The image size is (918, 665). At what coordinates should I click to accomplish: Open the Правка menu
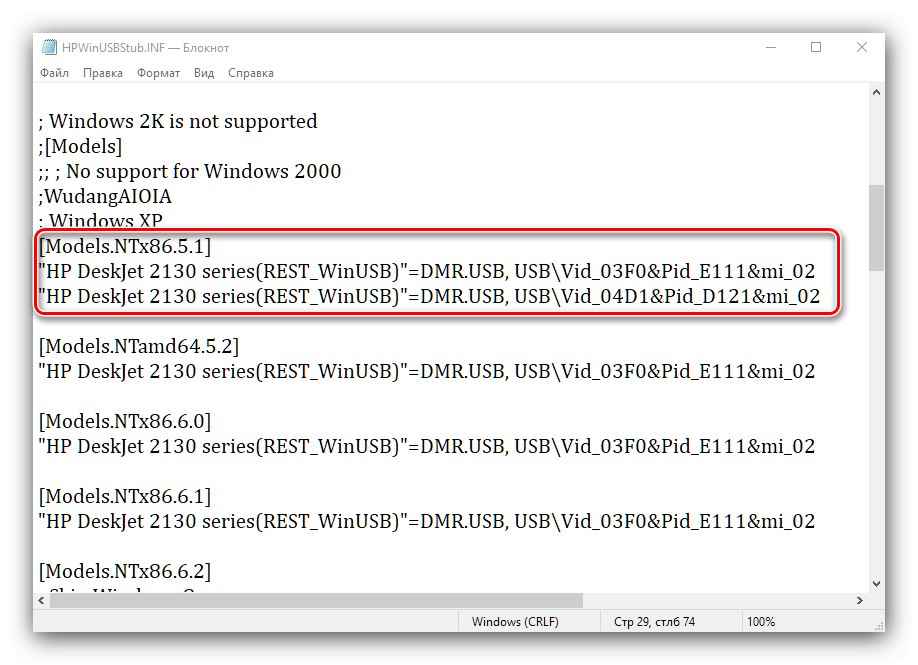point(103,73)
